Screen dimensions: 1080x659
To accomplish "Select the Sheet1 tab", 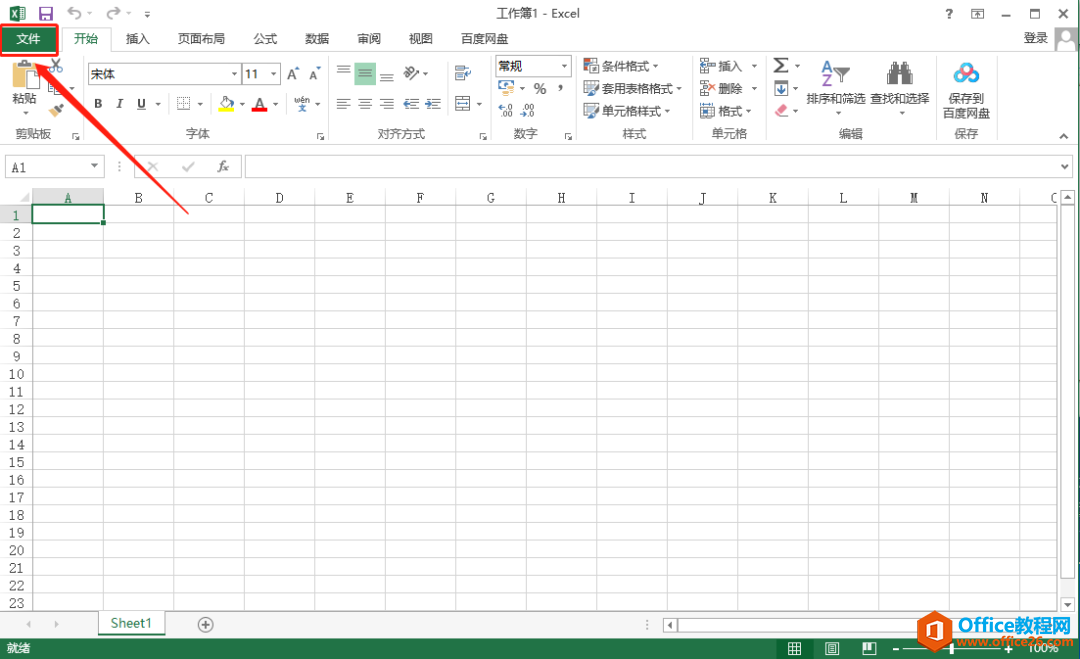I will (x=131, y=623).
